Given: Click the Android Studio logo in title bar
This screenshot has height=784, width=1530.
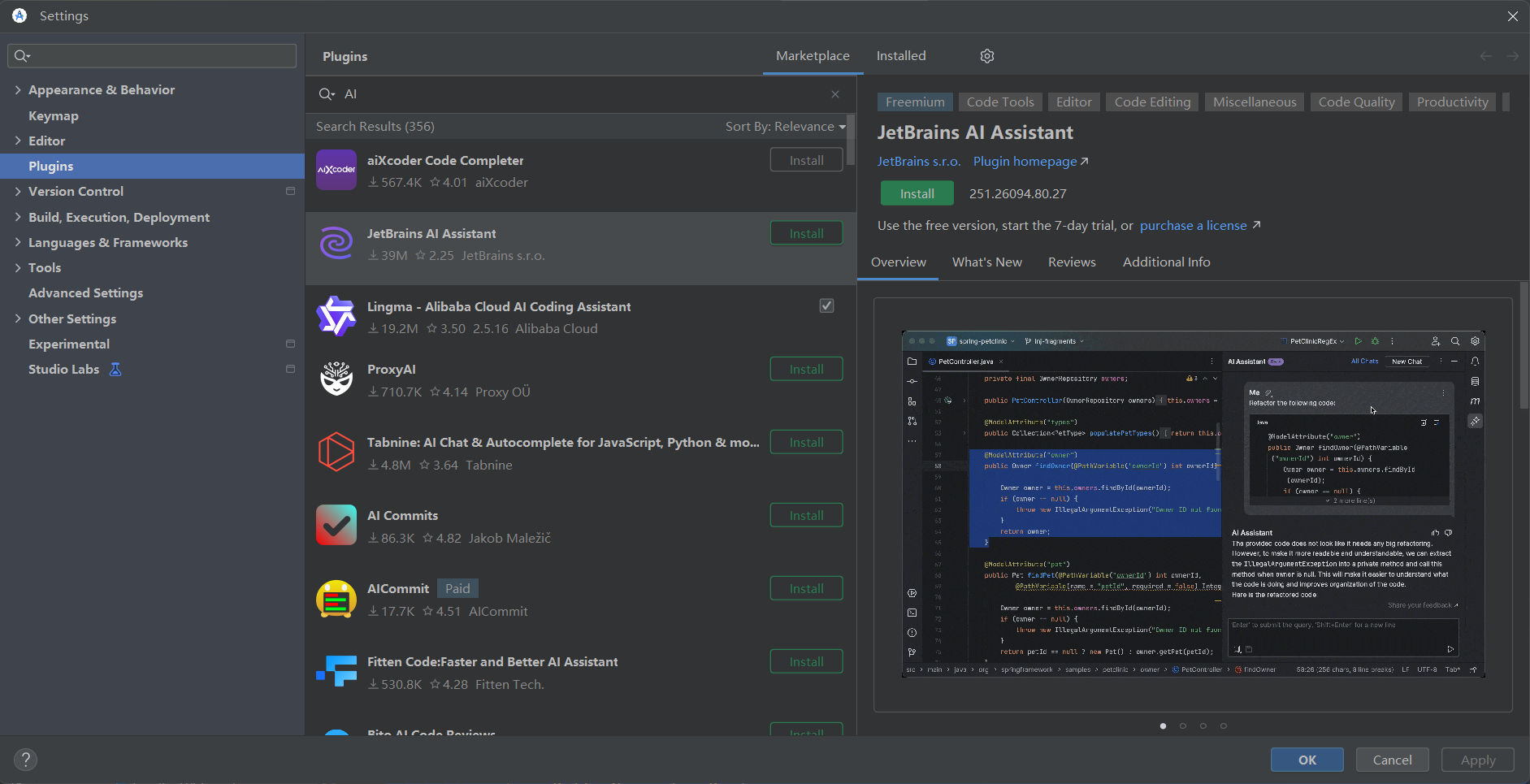Looking at the screenshot, I should 20,15.
